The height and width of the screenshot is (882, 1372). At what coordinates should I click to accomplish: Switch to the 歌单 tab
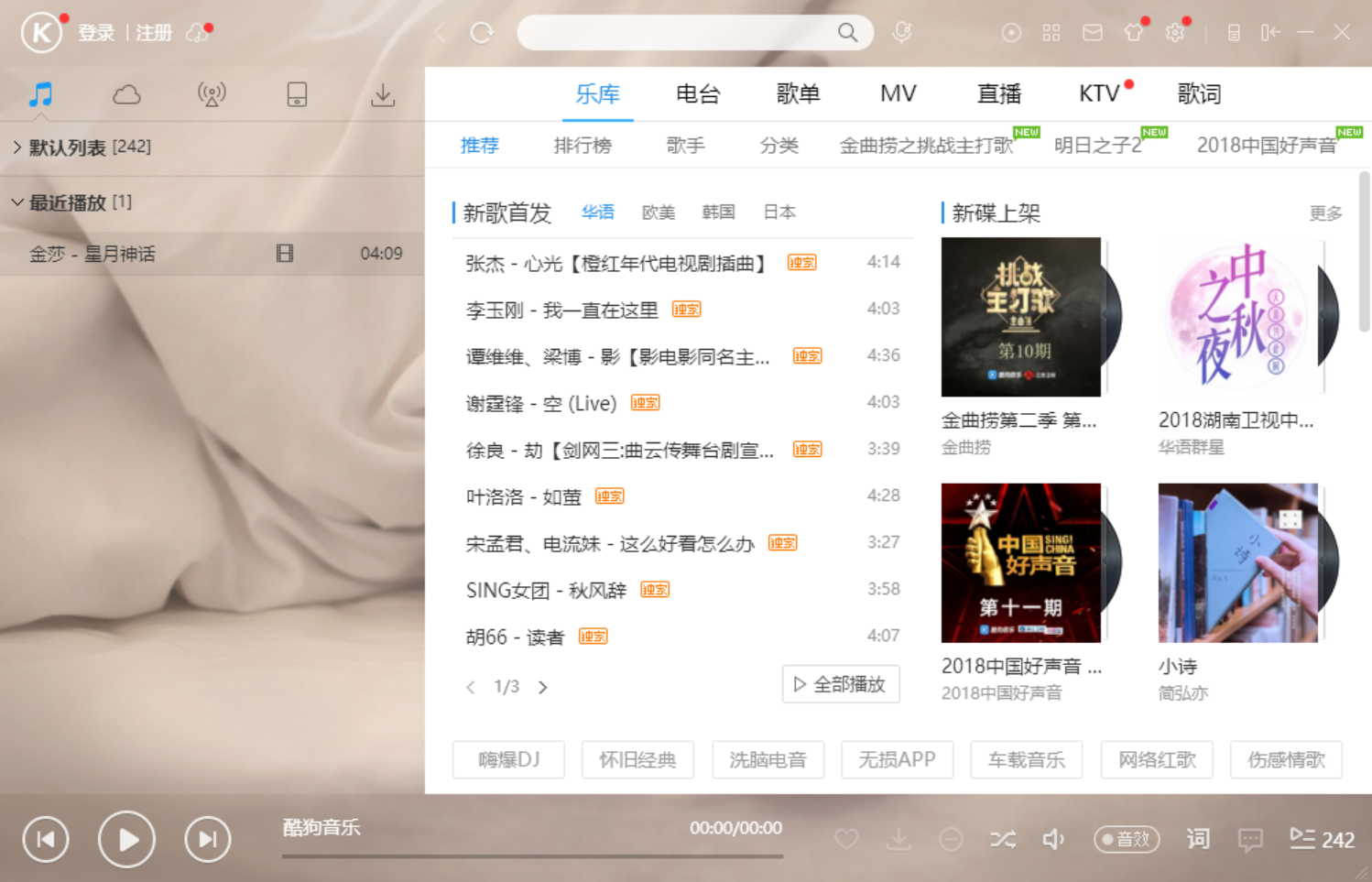pos(798,93)
